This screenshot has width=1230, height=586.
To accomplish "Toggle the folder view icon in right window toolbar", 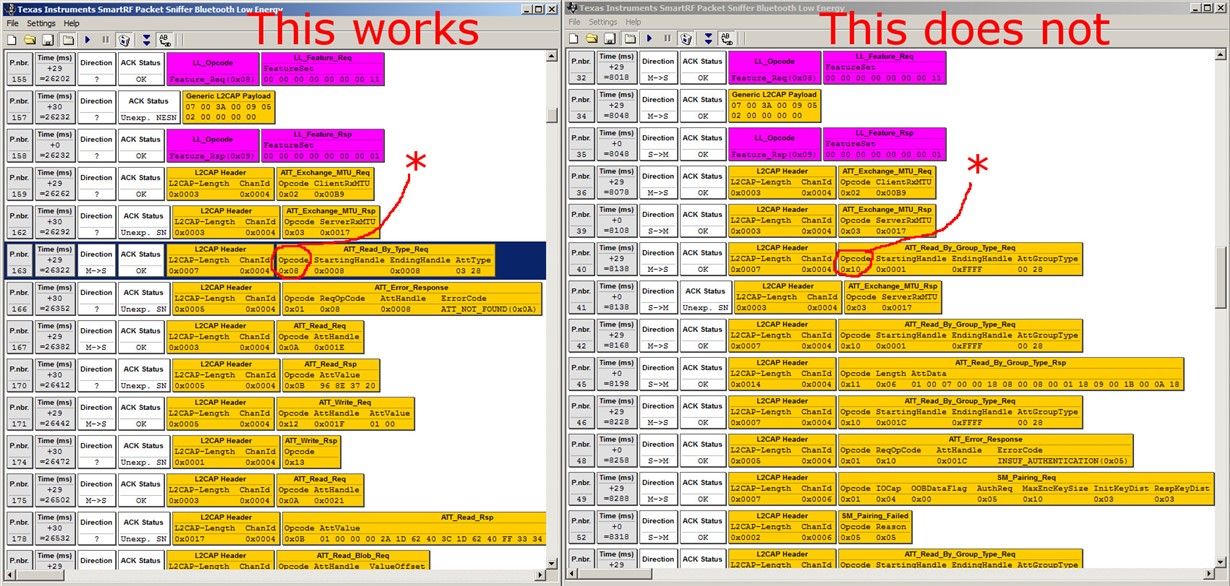I will tap(629, 38).
